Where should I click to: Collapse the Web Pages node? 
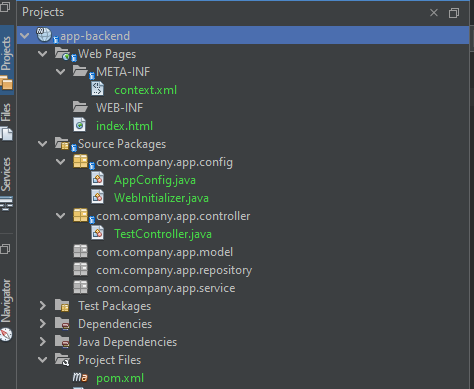tap(42, 53)
